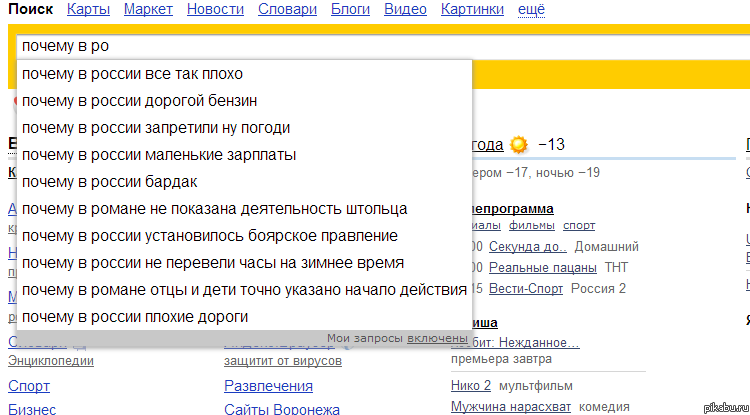Switch to Новости tab
750x415 pixels.
[215, 9]
